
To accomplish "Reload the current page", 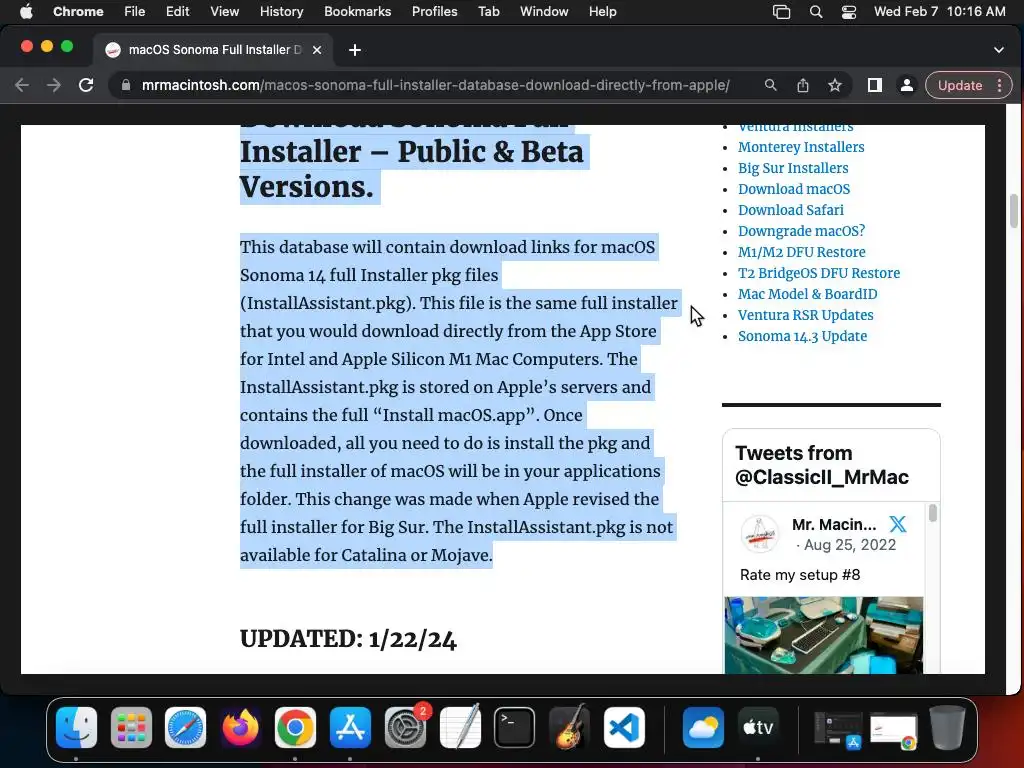I will click(x=86, y=86).
